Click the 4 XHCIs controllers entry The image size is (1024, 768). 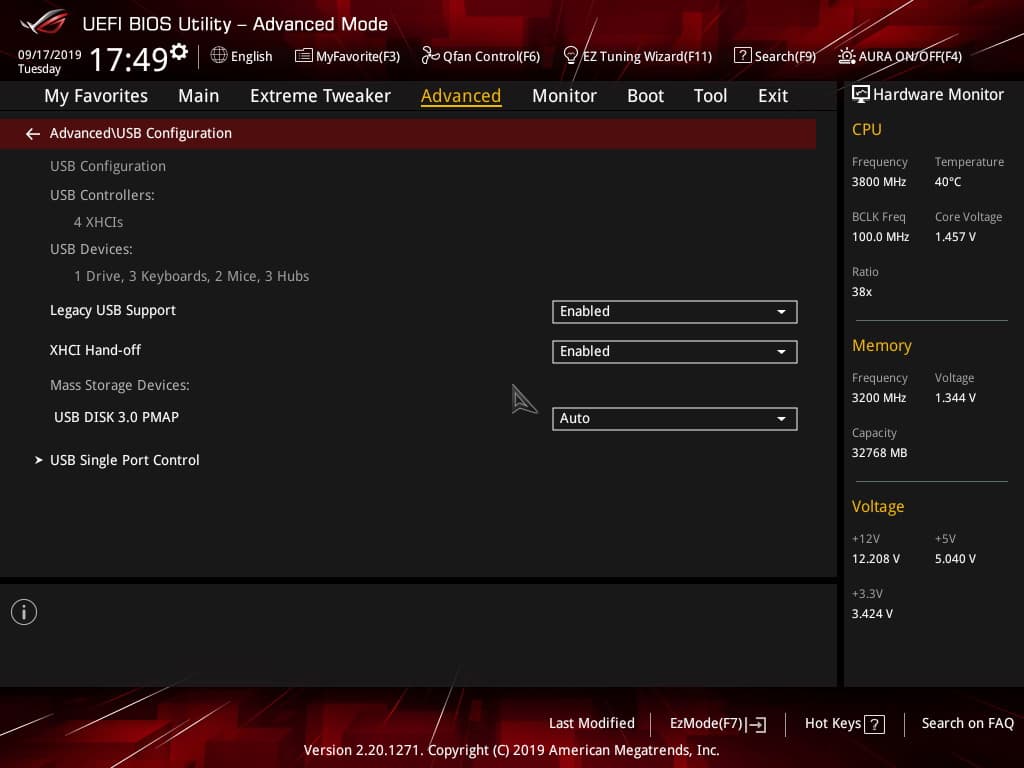pyautogui.click(x=98, y=222)
